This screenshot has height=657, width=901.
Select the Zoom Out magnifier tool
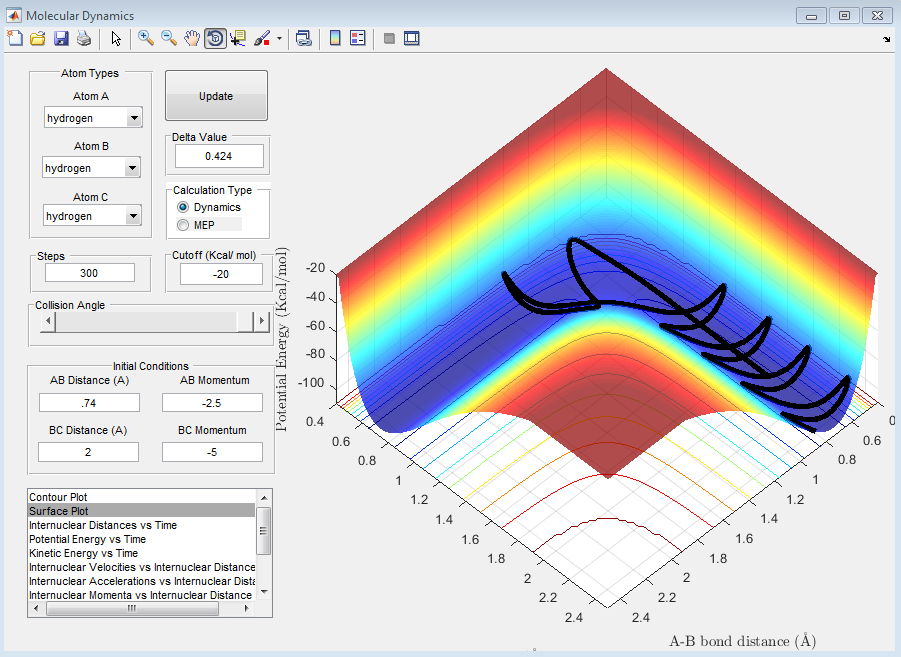pos(169,39)
